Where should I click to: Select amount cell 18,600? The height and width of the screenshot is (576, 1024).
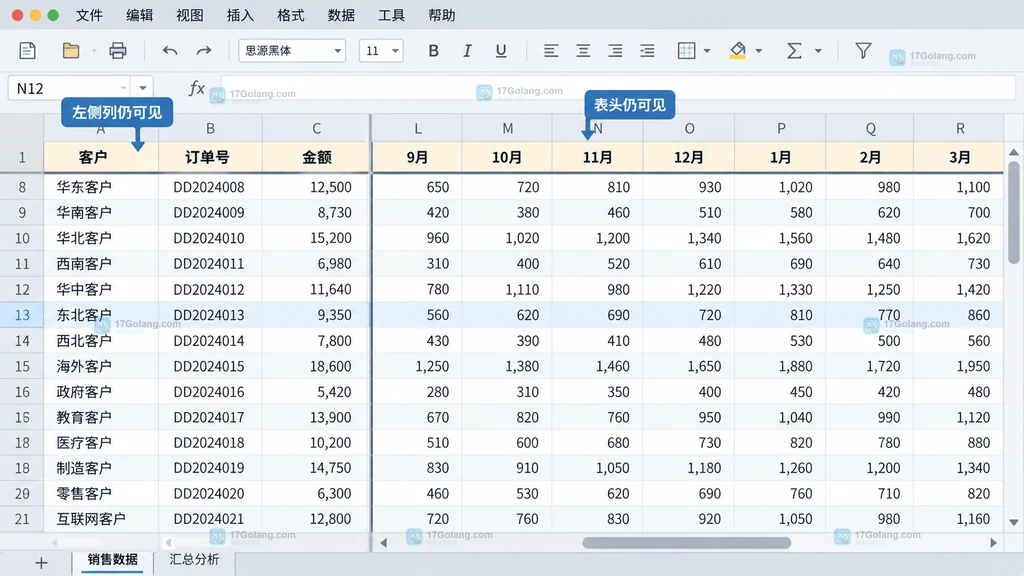pos(316,366)
